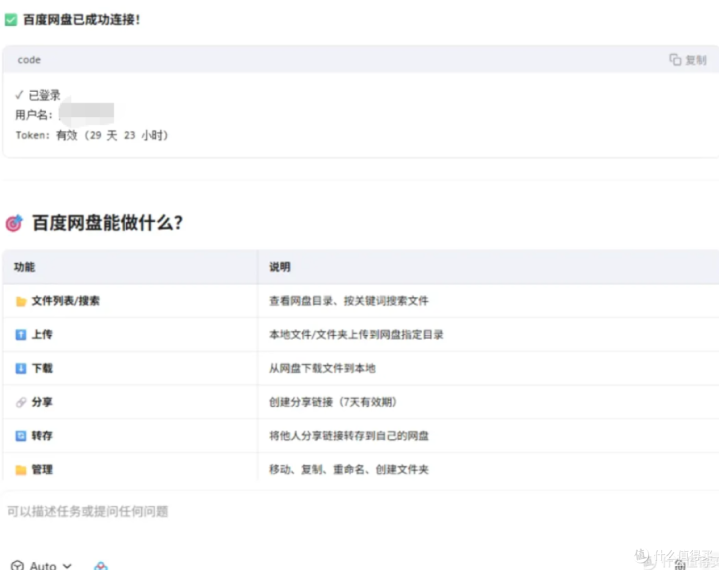
Task: Click the blue icon beside 转存
Action: (x=21, y=436)
